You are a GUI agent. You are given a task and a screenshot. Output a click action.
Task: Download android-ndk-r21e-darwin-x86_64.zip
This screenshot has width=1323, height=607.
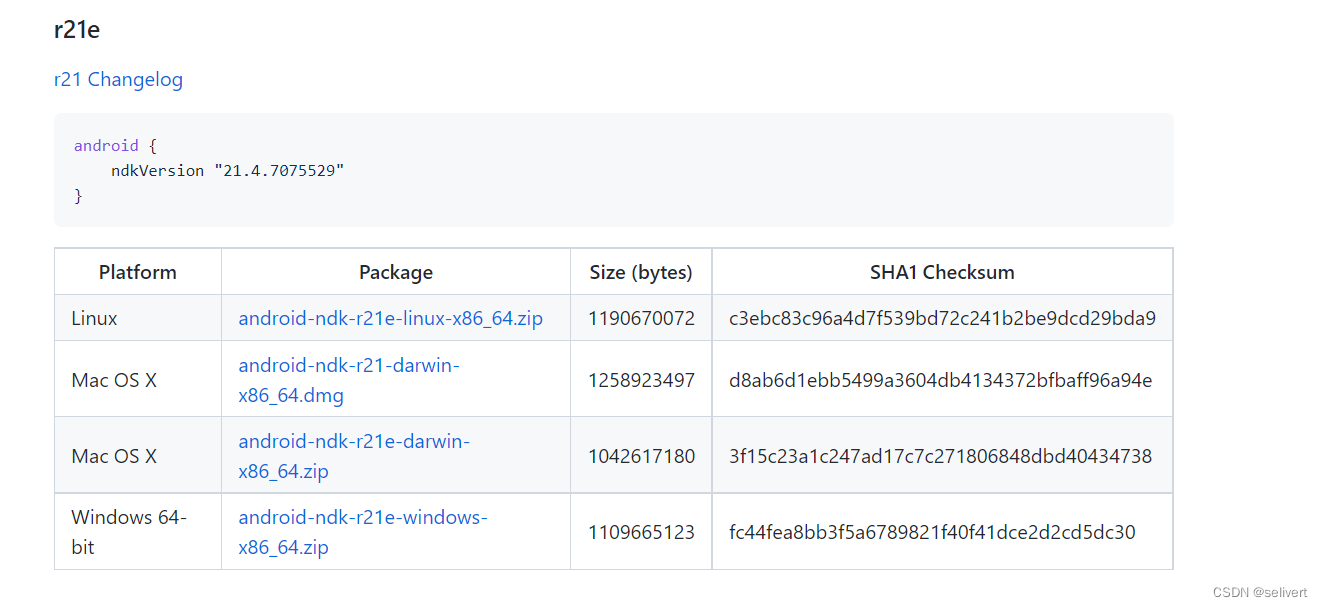[x=354, y=454]
